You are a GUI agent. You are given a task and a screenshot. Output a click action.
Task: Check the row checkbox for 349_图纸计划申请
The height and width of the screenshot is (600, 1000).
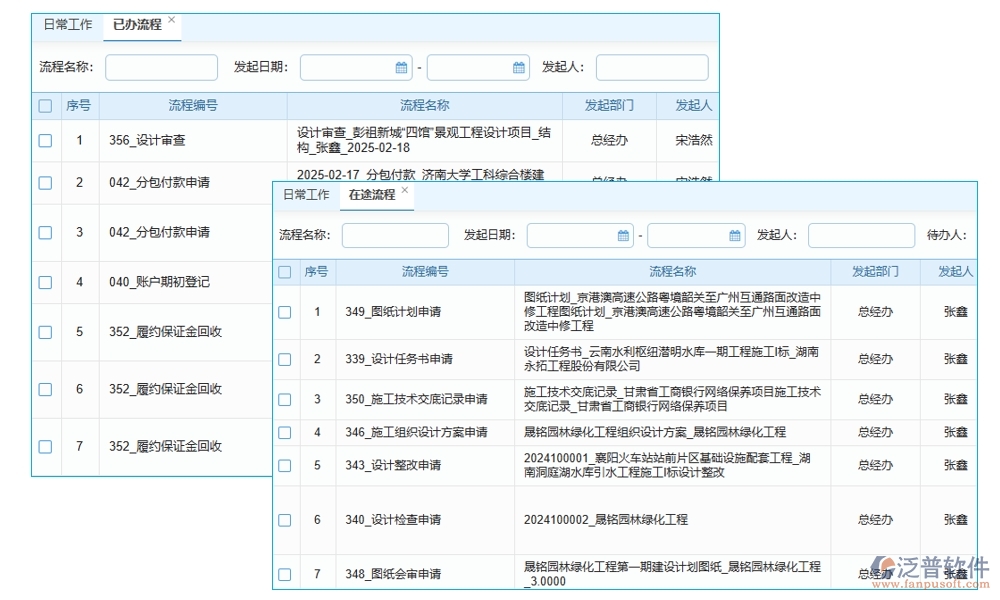[284, 312]
